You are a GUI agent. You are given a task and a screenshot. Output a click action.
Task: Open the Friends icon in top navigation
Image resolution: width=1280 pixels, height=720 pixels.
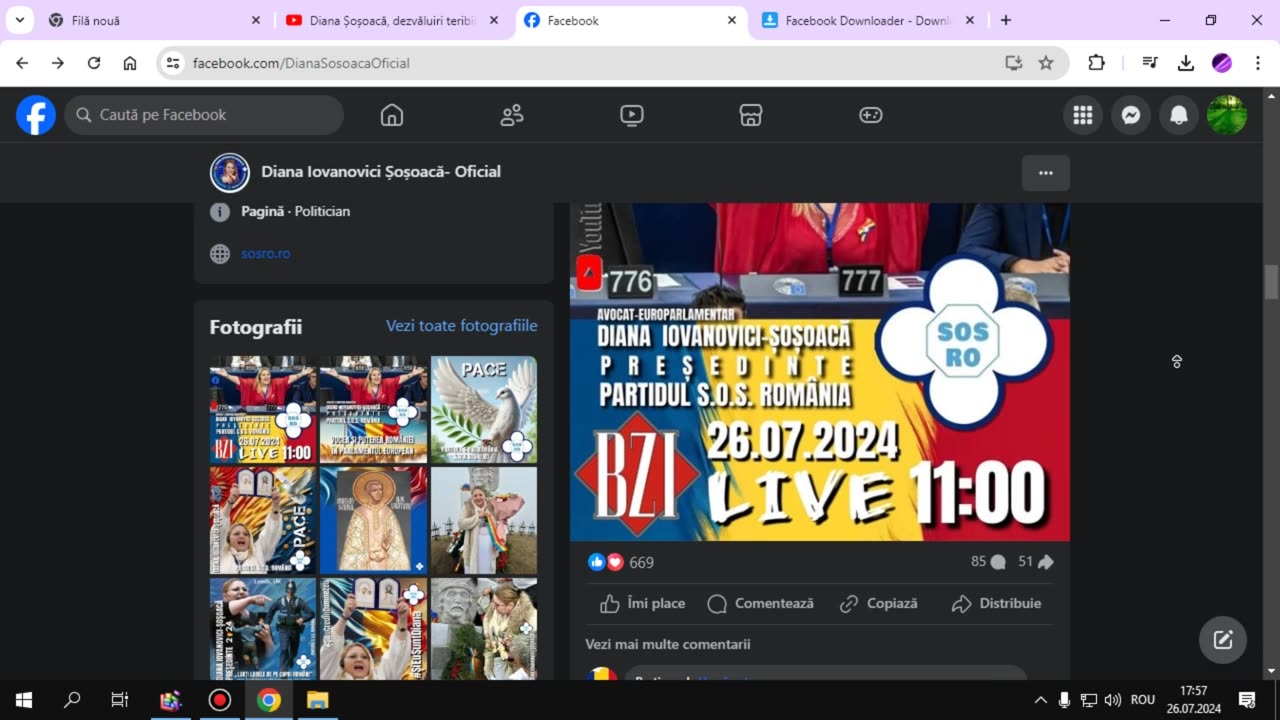512,115
